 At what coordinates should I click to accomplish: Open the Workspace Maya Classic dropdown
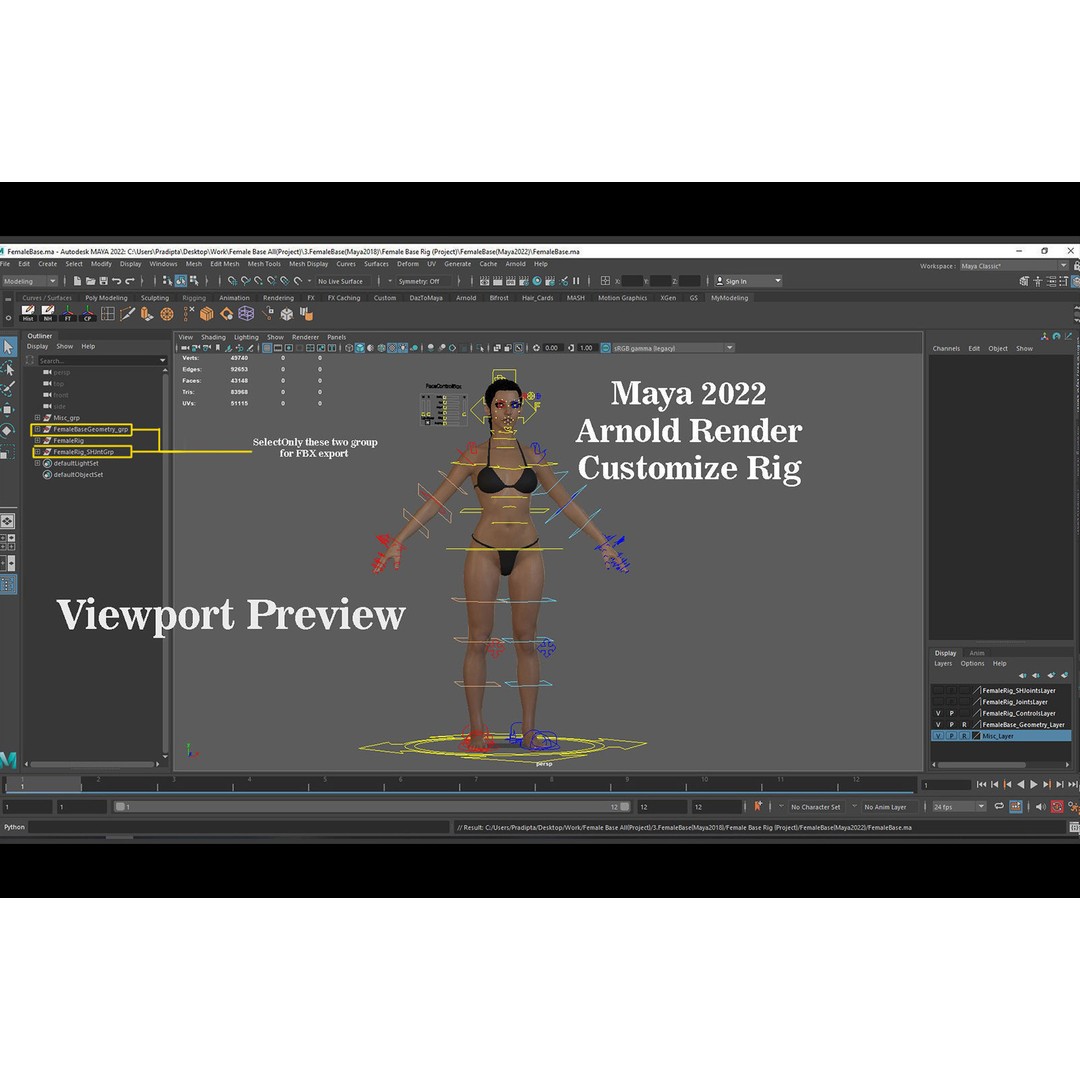1014,266
